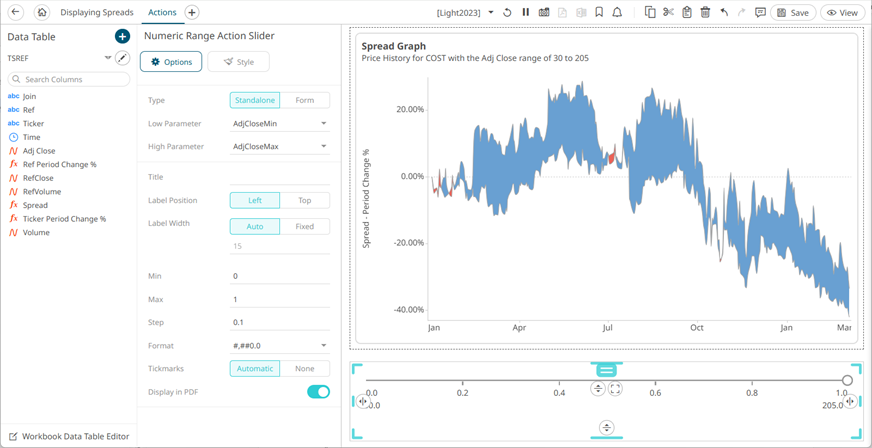Undo the last action in the toolbar
Viewport: 872px width, 448px height.
pyautogui.click(x=724, y=13)
